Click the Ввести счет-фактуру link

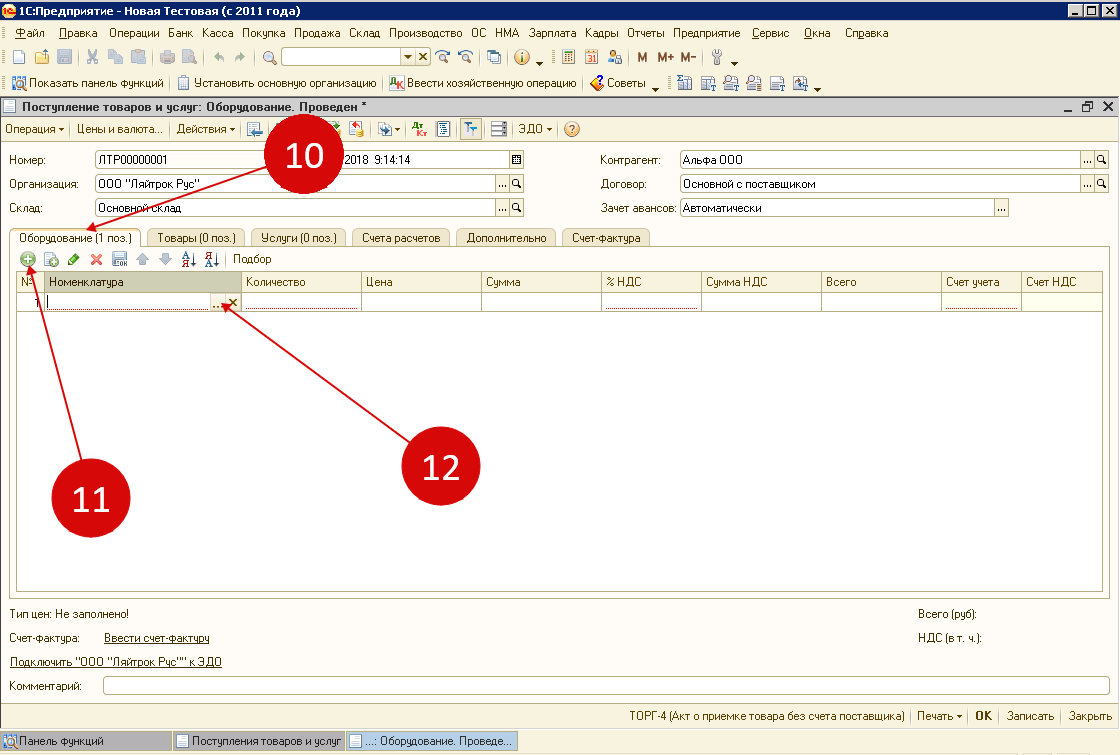pos(157,638)
